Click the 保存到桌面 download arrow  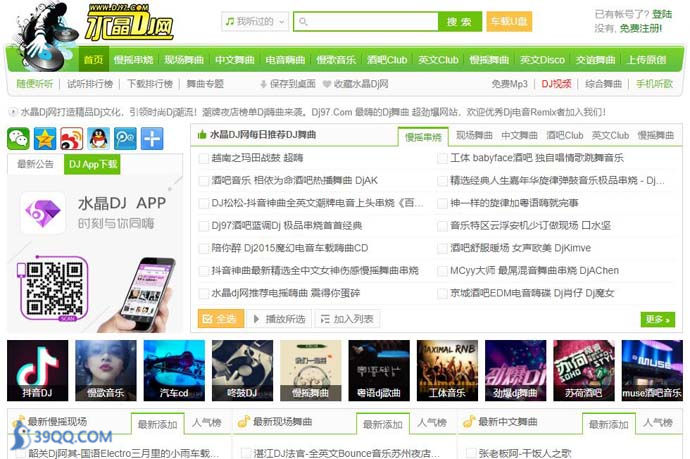tap(263, 84)
